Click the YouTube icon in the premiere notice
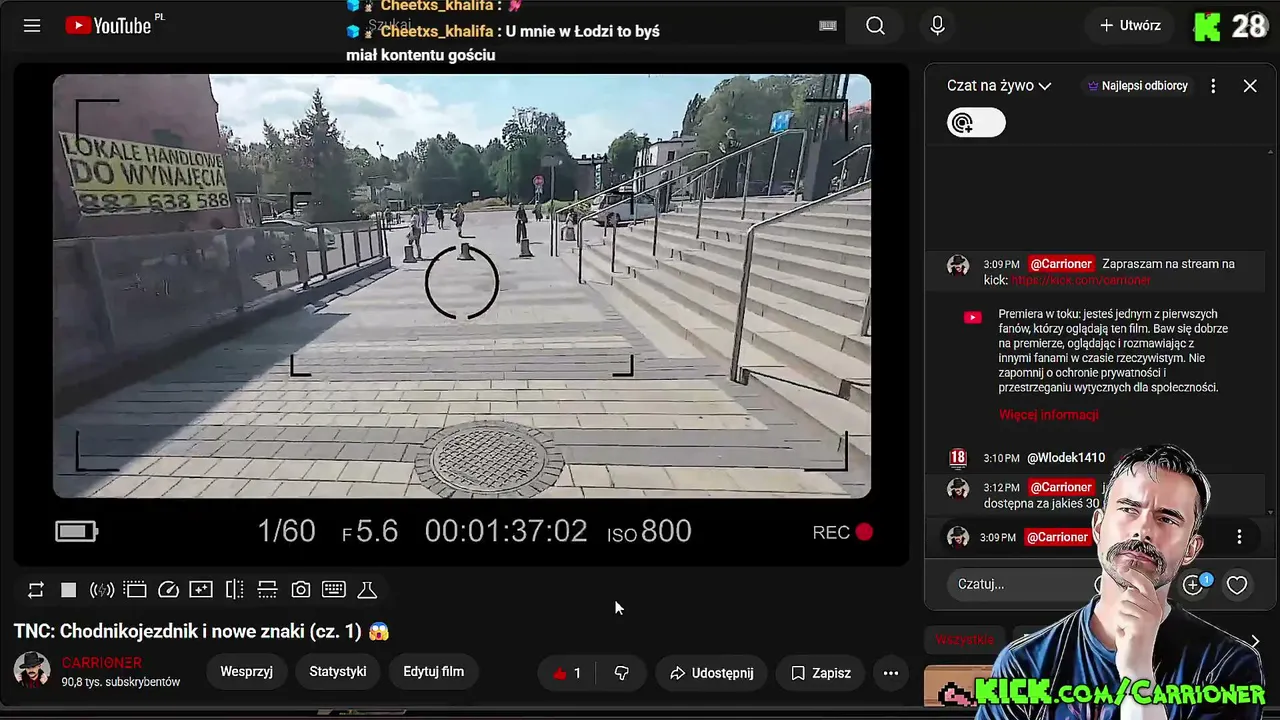 point(972,317)
